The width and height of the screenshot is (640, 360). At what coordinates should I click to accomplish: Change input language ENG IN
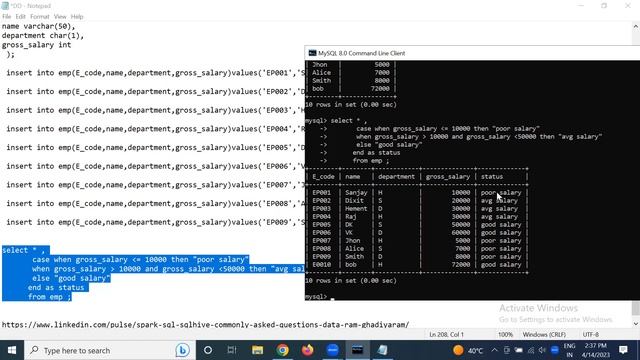569,350
